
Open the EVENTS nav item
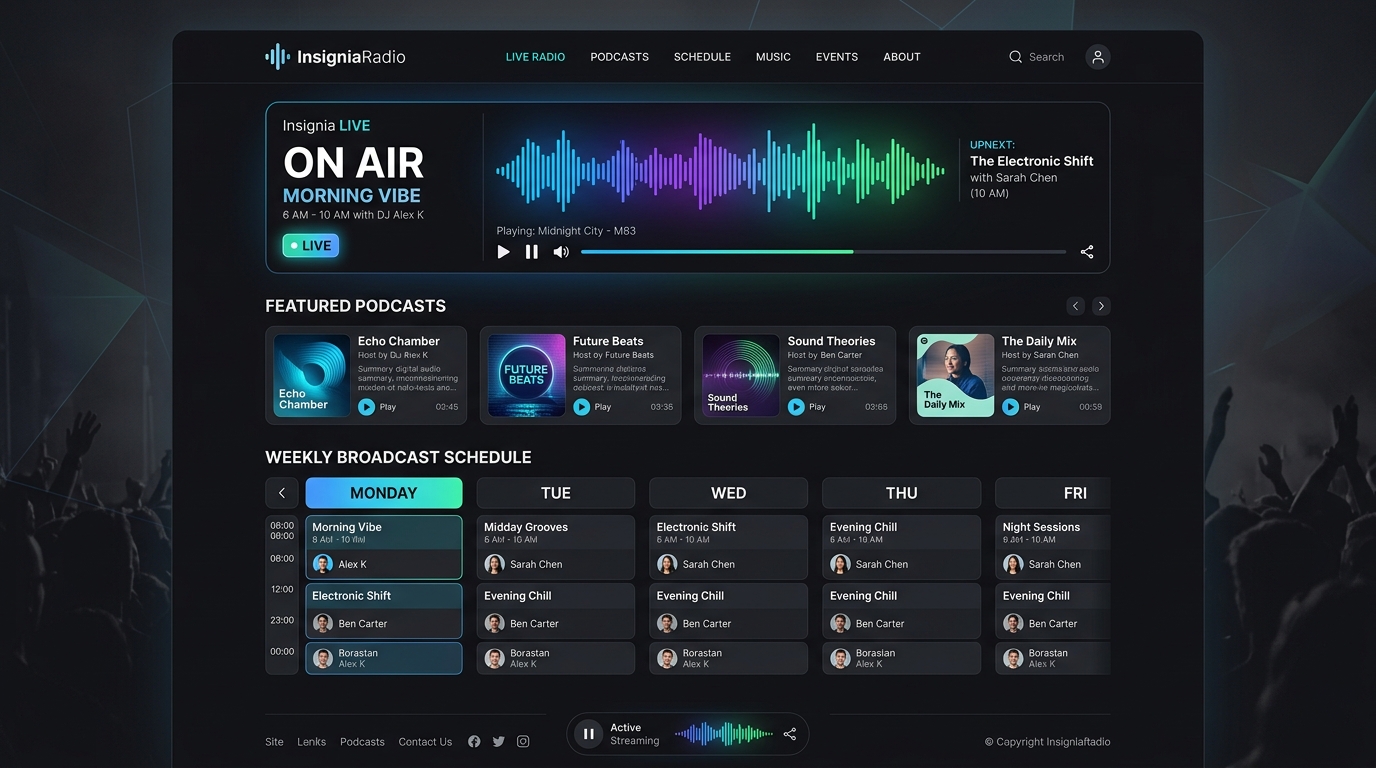(x=837, y=57)
